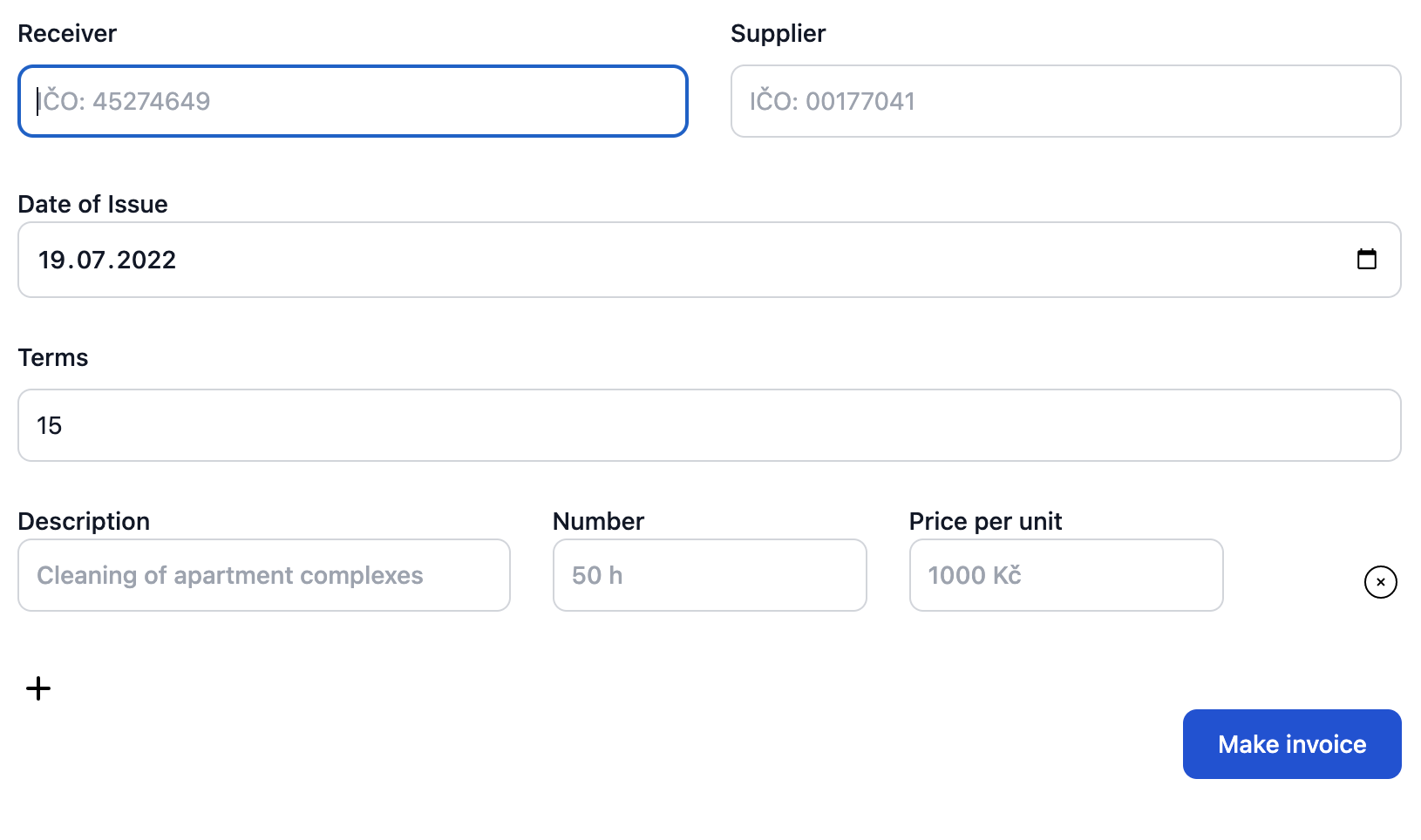Screen dimensions: 1421x840
Task: Select the Terms field containing 15
Action: (709, 425)
